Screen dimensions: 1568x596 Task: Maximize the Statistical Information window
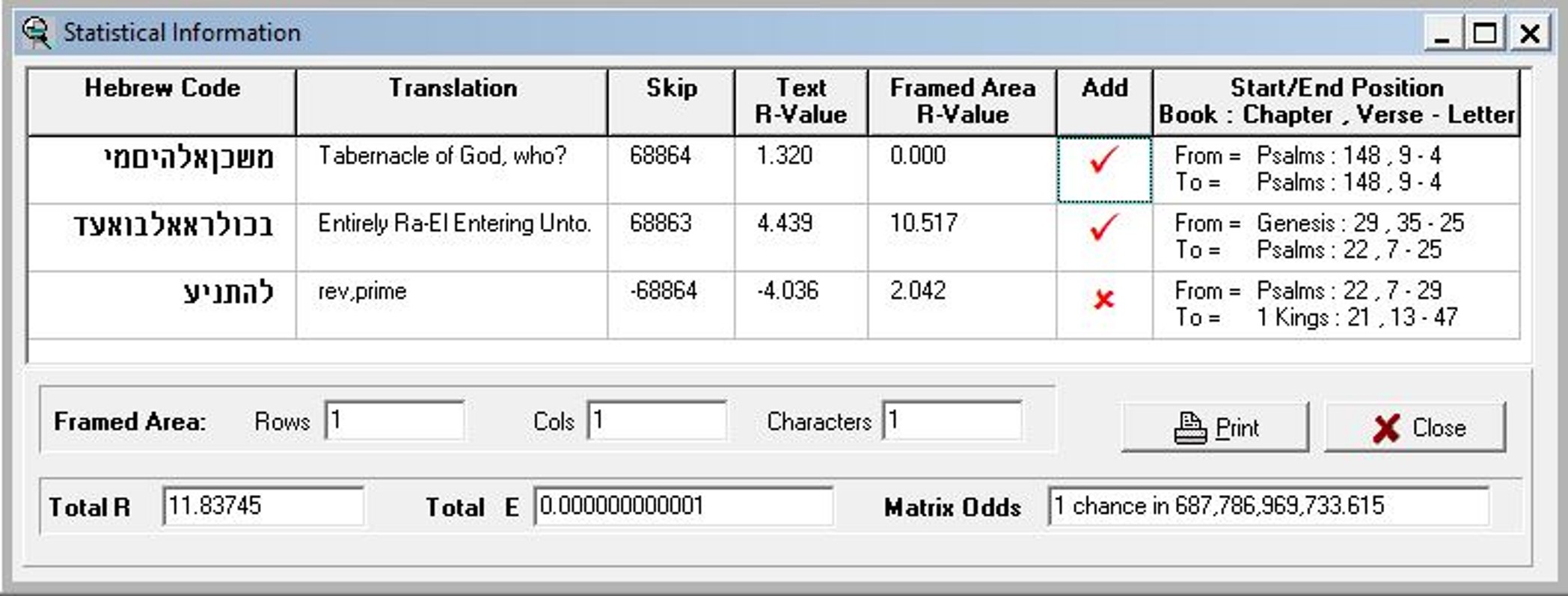pyautogui.click(x=1485, y=34)
